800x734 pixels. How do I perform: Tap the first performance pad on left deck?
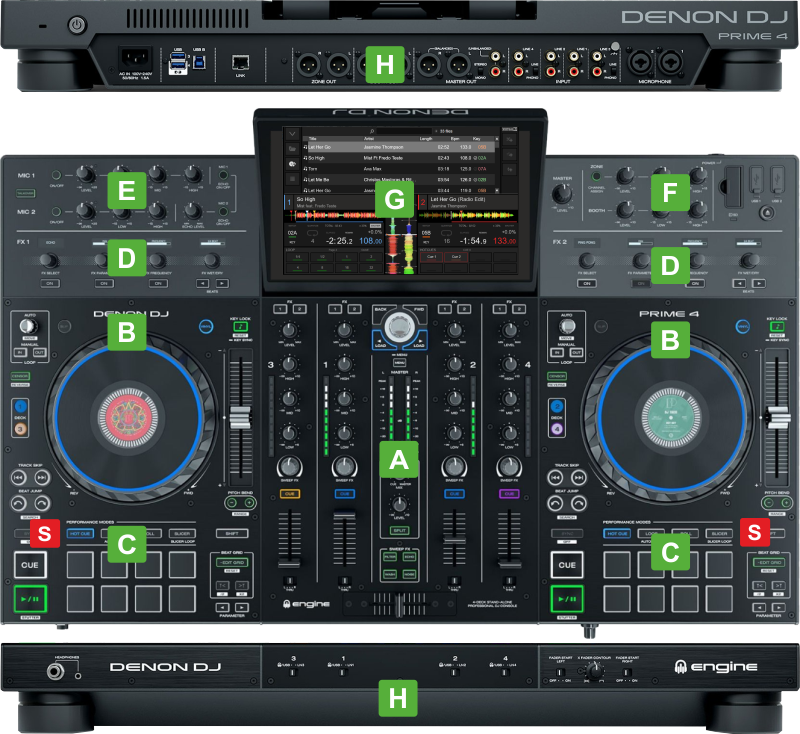click(x=80, y=565)
